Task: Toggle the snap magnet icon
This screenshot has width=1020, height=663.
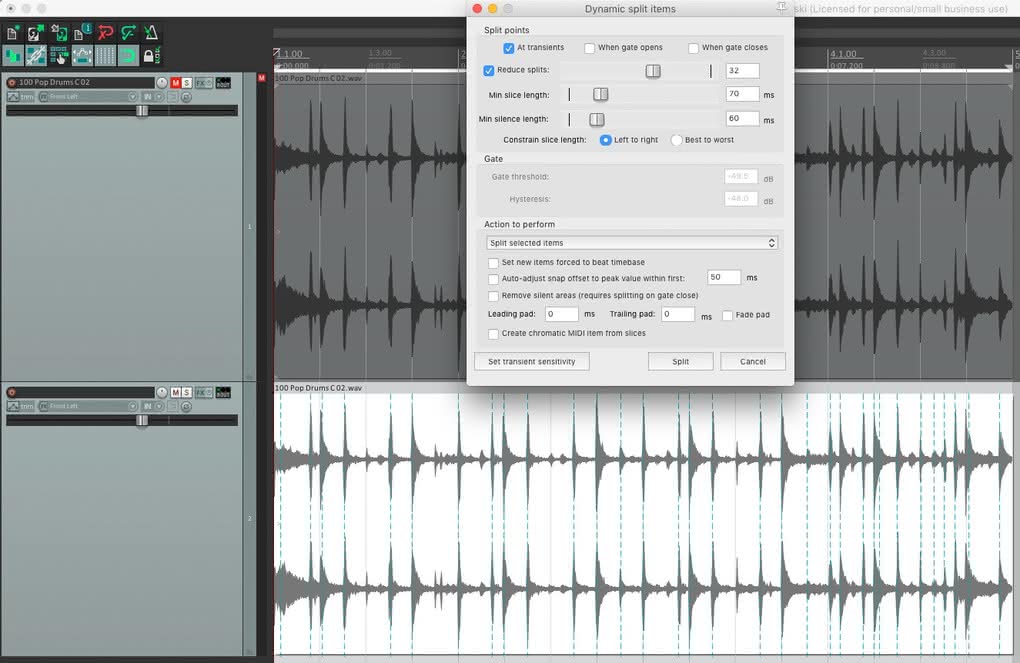Action: [x=128, y=56]
